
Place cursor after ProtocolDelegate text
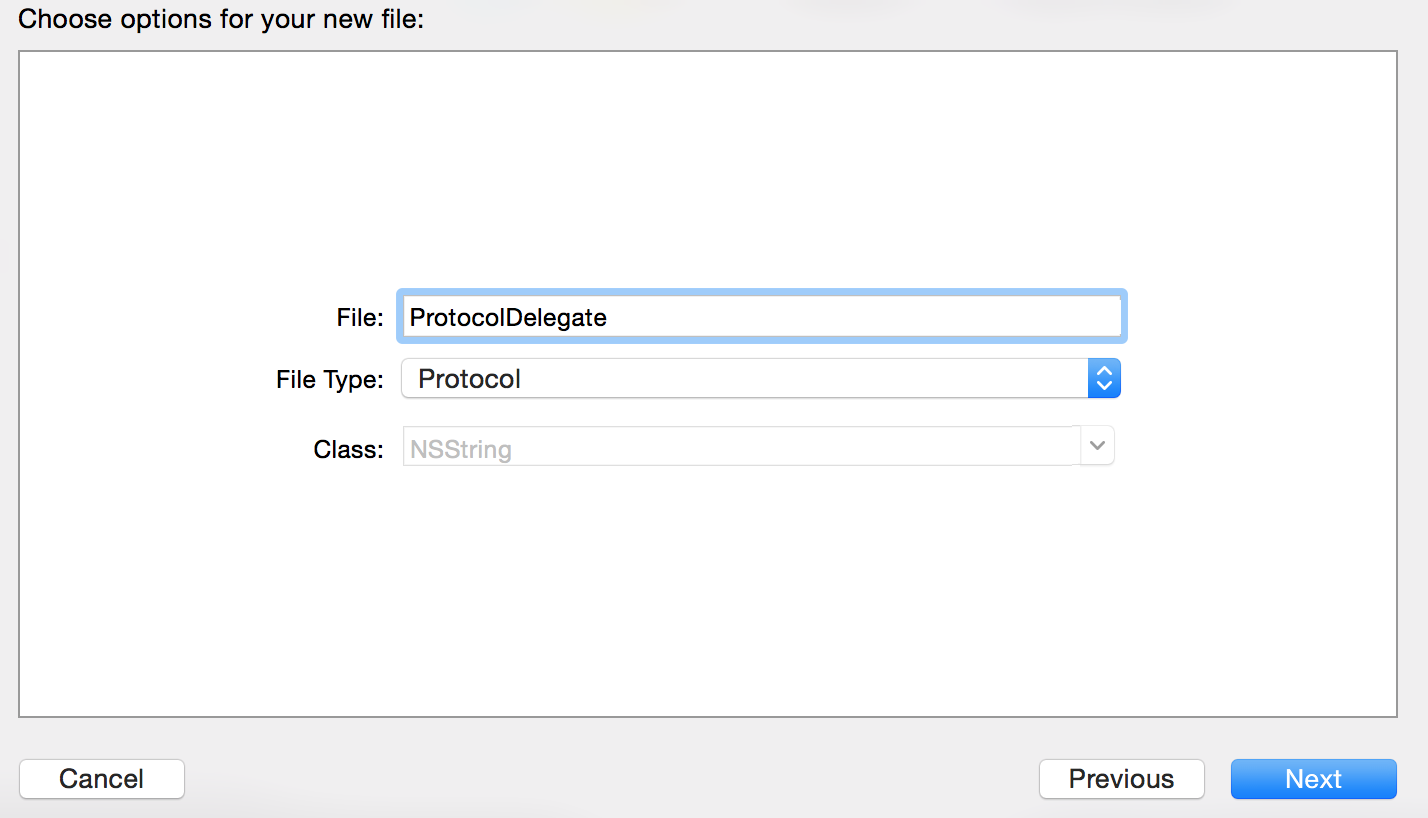coord(609,317)
